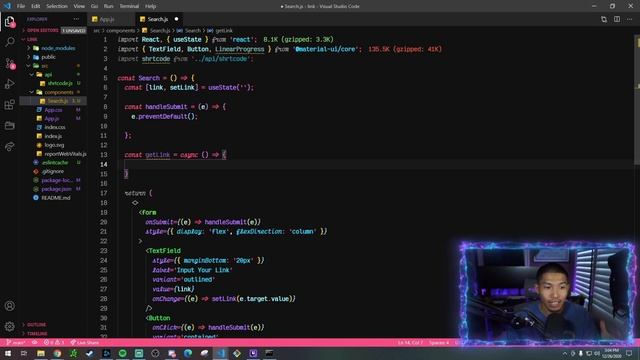This screenshot has height=360, width=640.
Task: Open the terminal app icon in the taskbar
Action: [x=269, y=353]
